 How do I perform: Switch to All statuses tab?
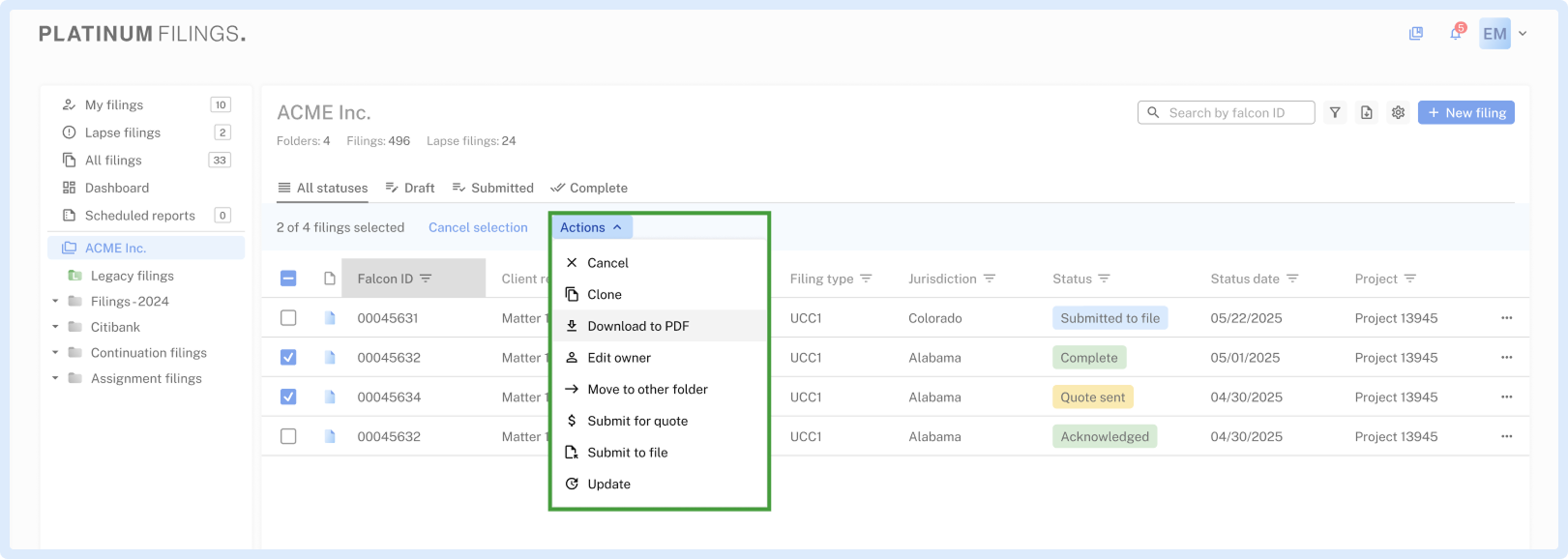(x=322, y=188)
